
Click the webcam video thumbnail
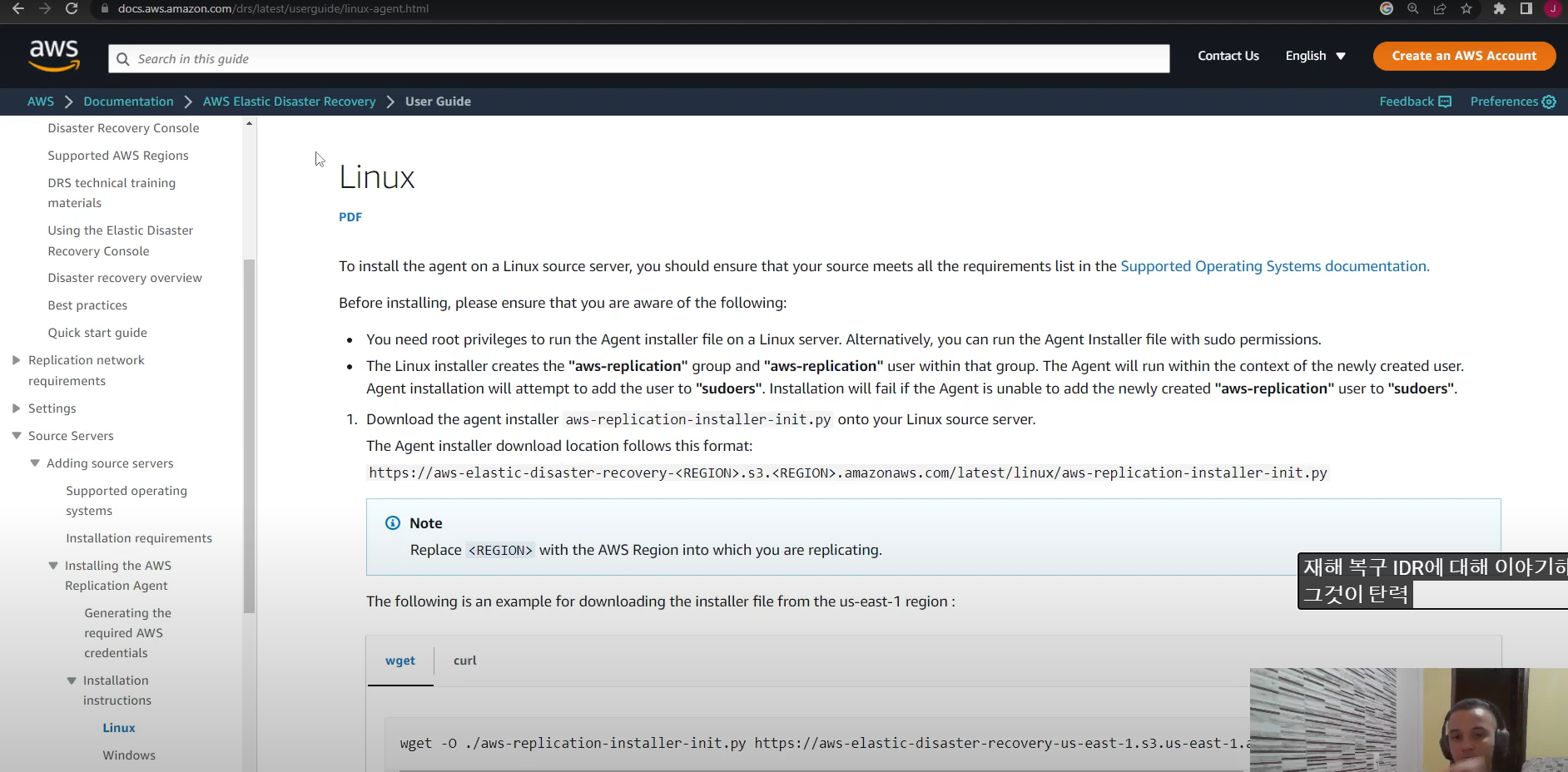click(1409, 720)
